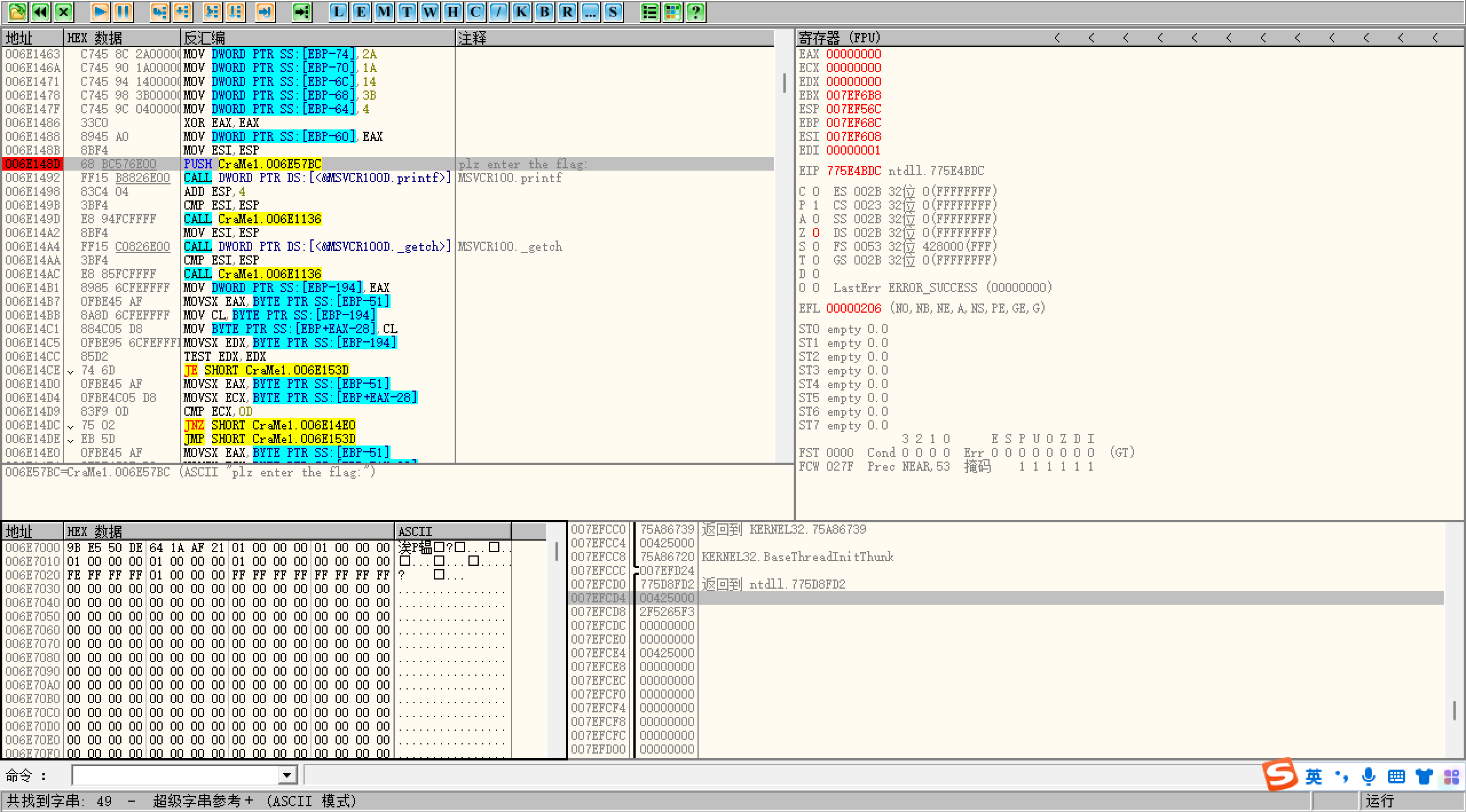Open the Handles window with H button
The image size is (1466, 812).
(453, 11)
